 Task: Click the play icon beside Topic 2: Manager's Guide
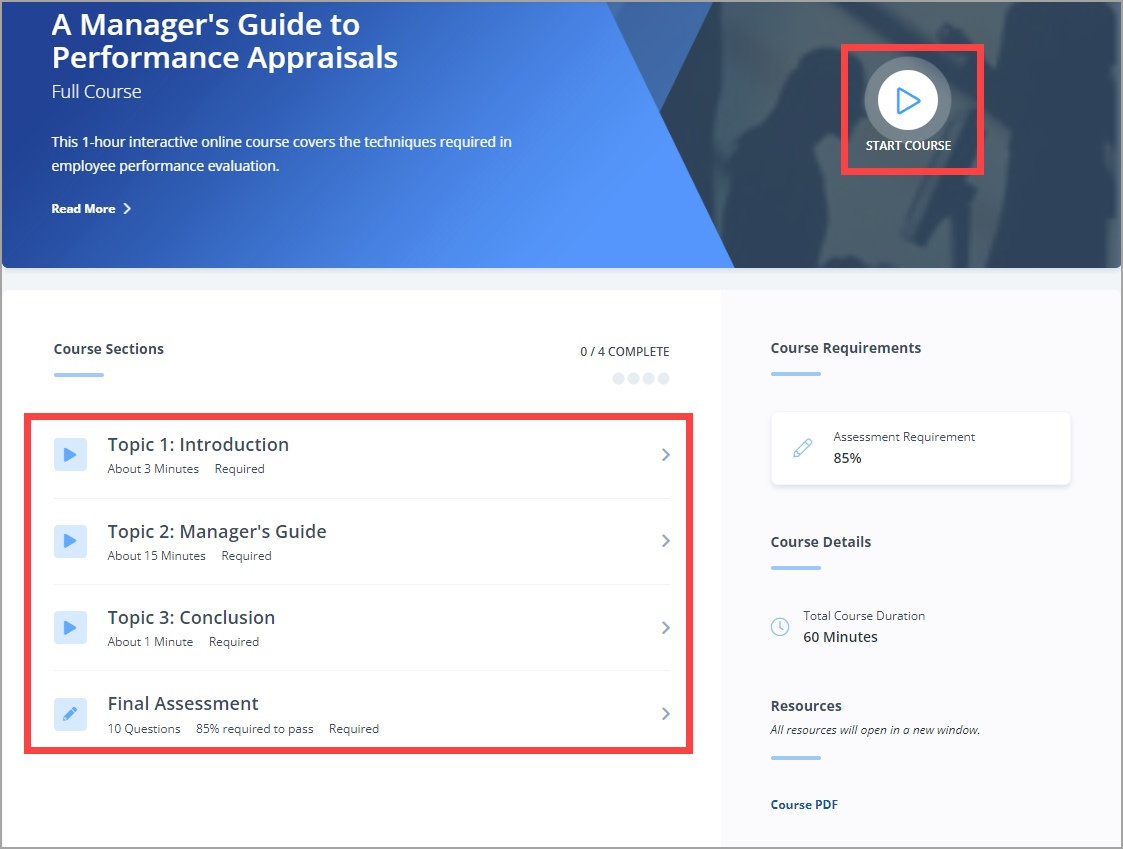click(x=70, y=541)
